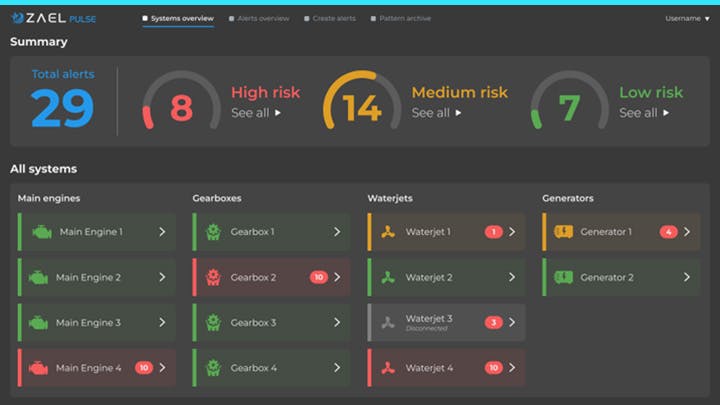Expand Main Engine 2 with its chevron

(x=162, y=277)
